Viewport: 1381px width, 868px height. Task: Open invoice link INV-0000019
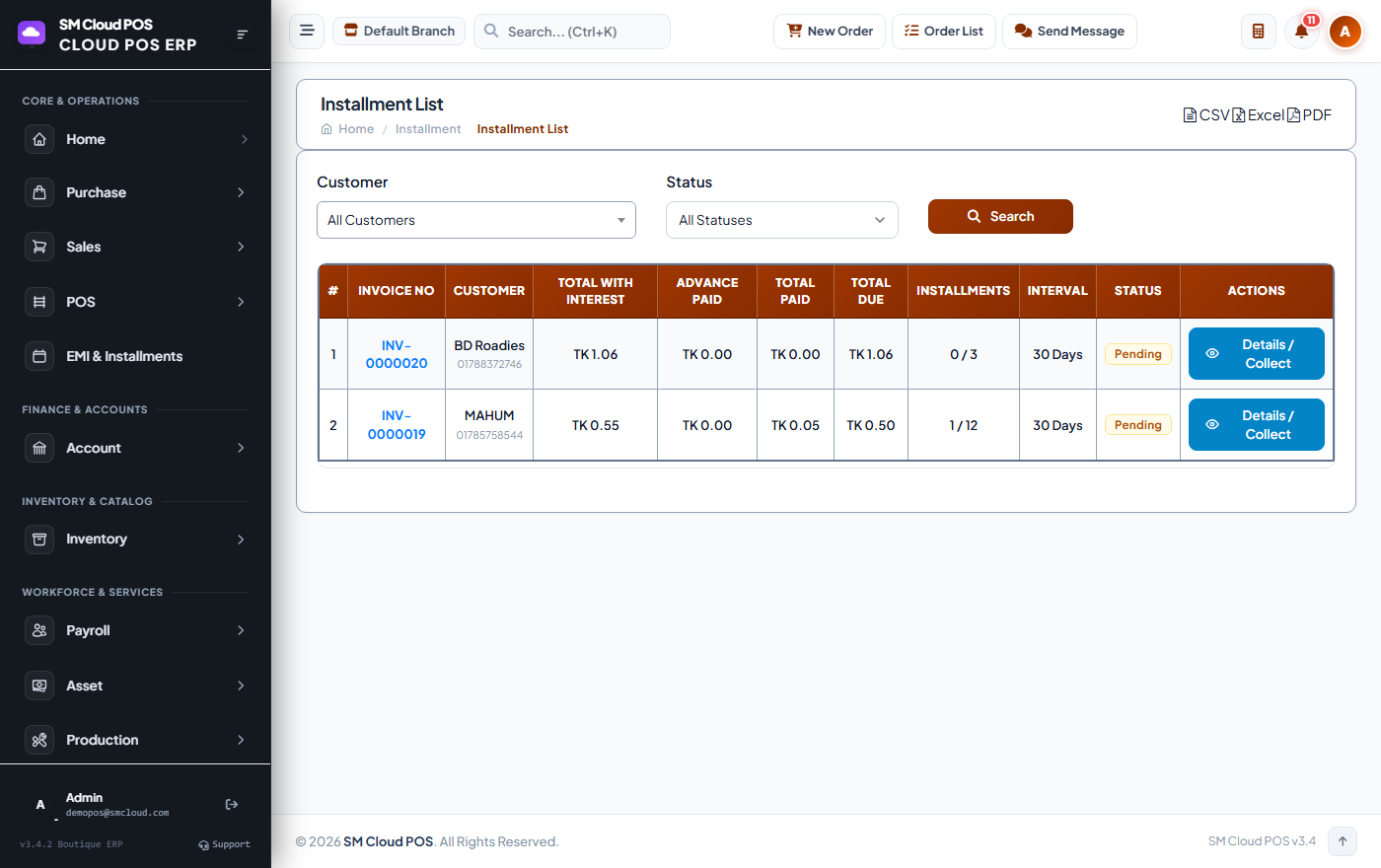coord(397,425)
